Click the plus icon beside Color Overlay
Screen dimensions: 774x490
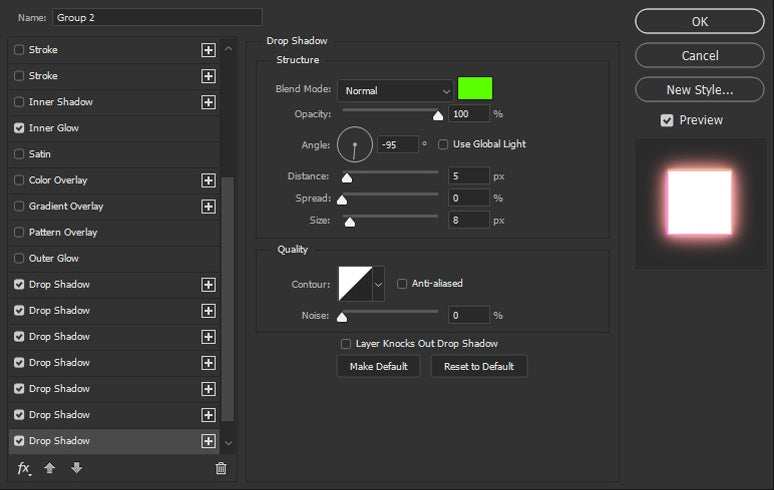(x=208, y=180)
